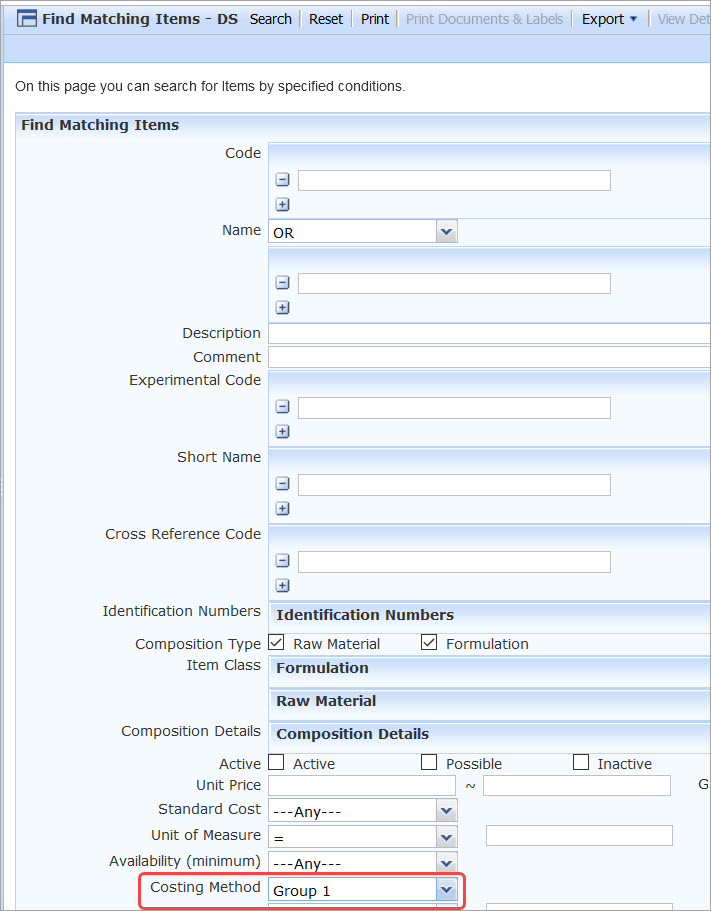
Task: Check the Possible checkbox
Action: pos(429,762)
